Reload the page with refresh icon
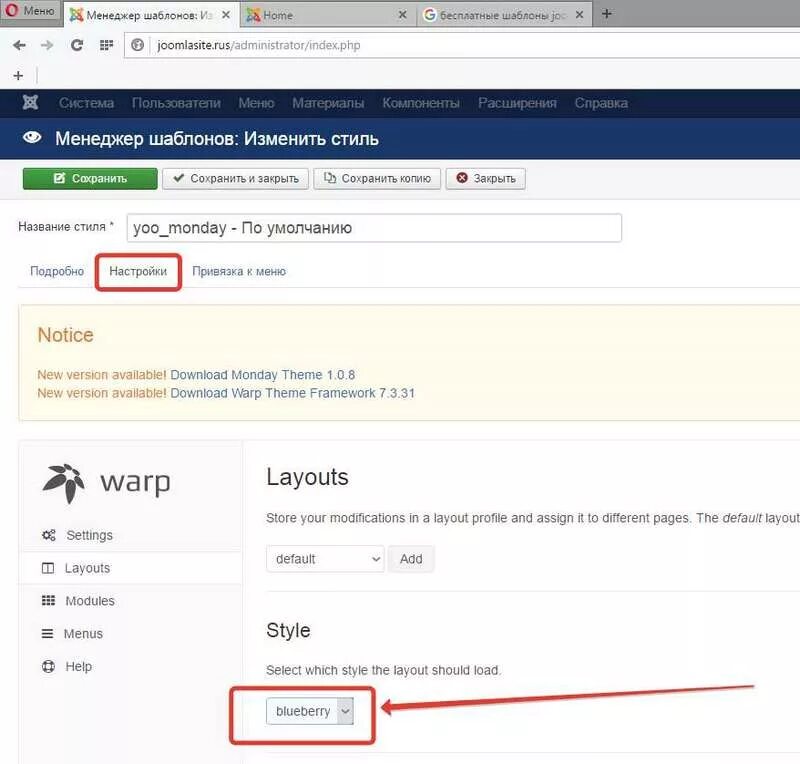 [77, 45]
